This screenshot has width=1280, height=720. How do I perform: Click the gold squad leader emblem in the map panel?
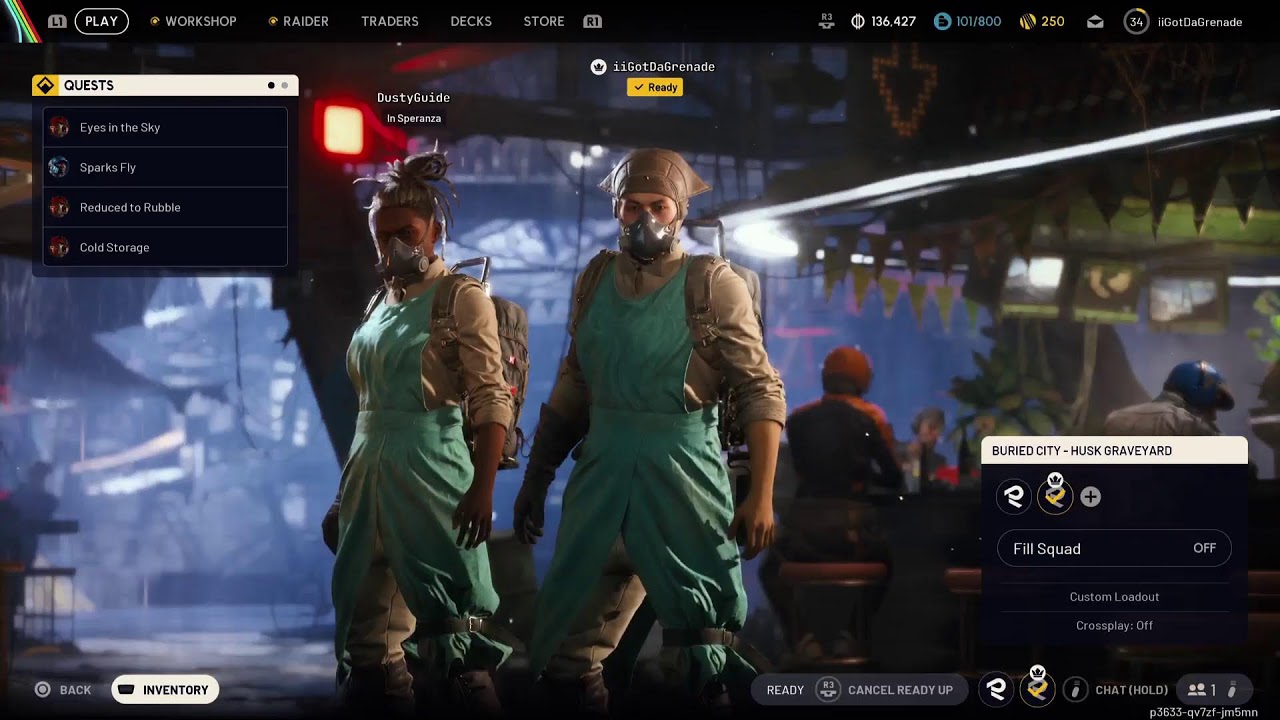coord(1055,496)
